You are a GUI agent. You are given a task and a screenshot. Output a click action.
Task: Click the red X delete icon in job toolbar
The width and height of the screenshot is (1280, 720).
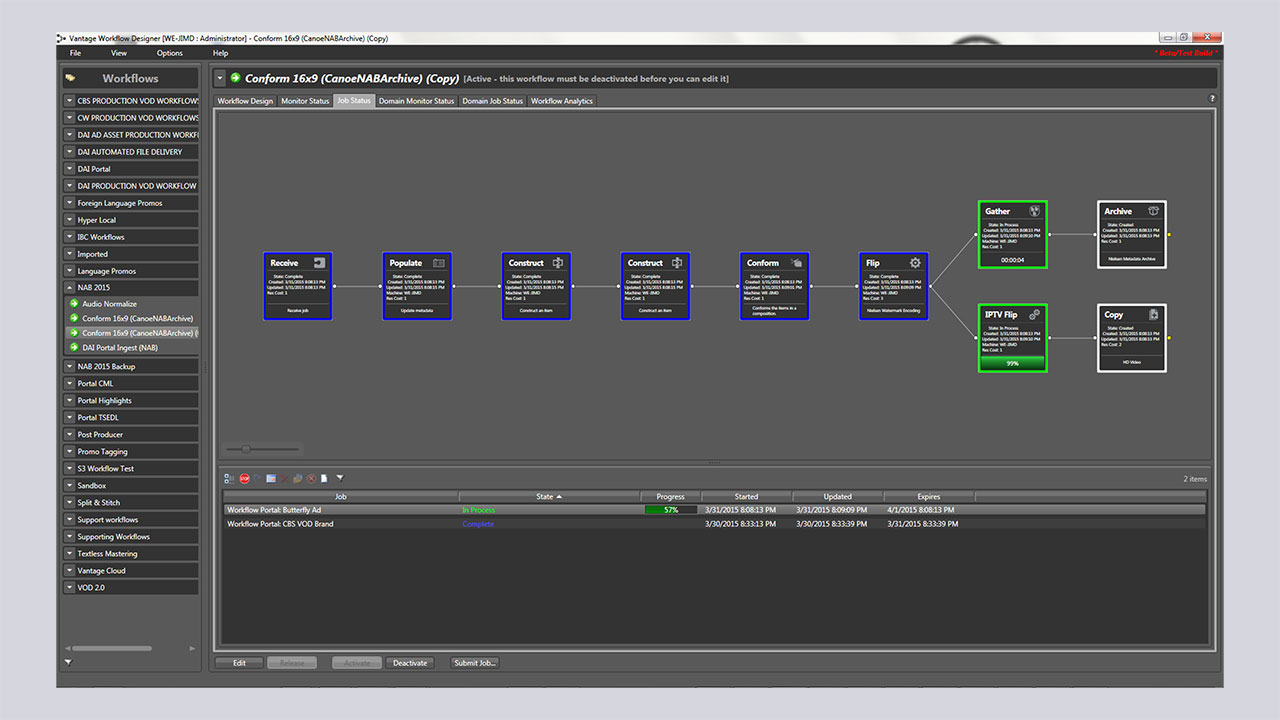click(x=284, y=478)
